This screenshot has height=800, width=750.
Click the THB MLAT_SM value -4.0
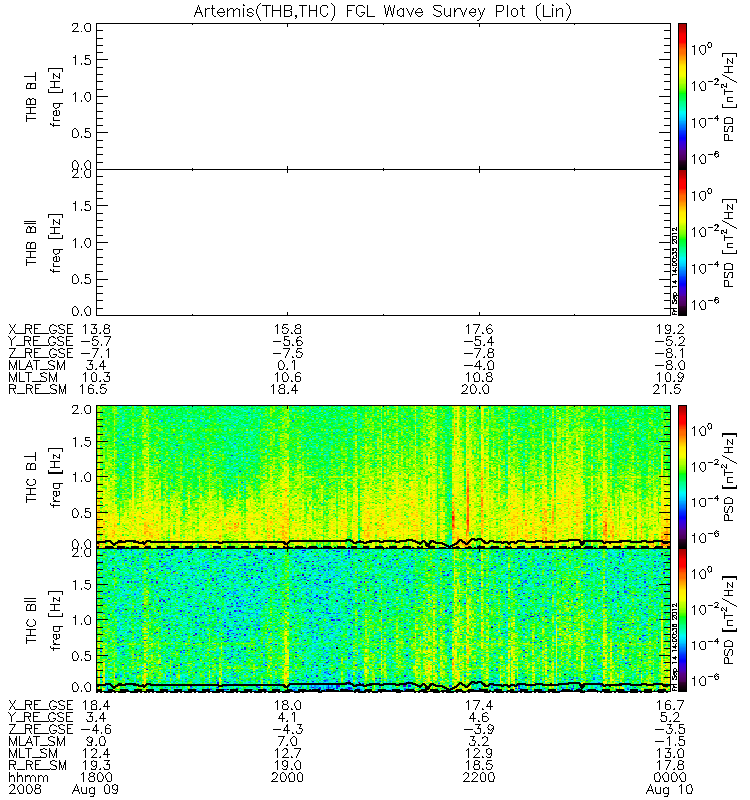click(479, 365)
